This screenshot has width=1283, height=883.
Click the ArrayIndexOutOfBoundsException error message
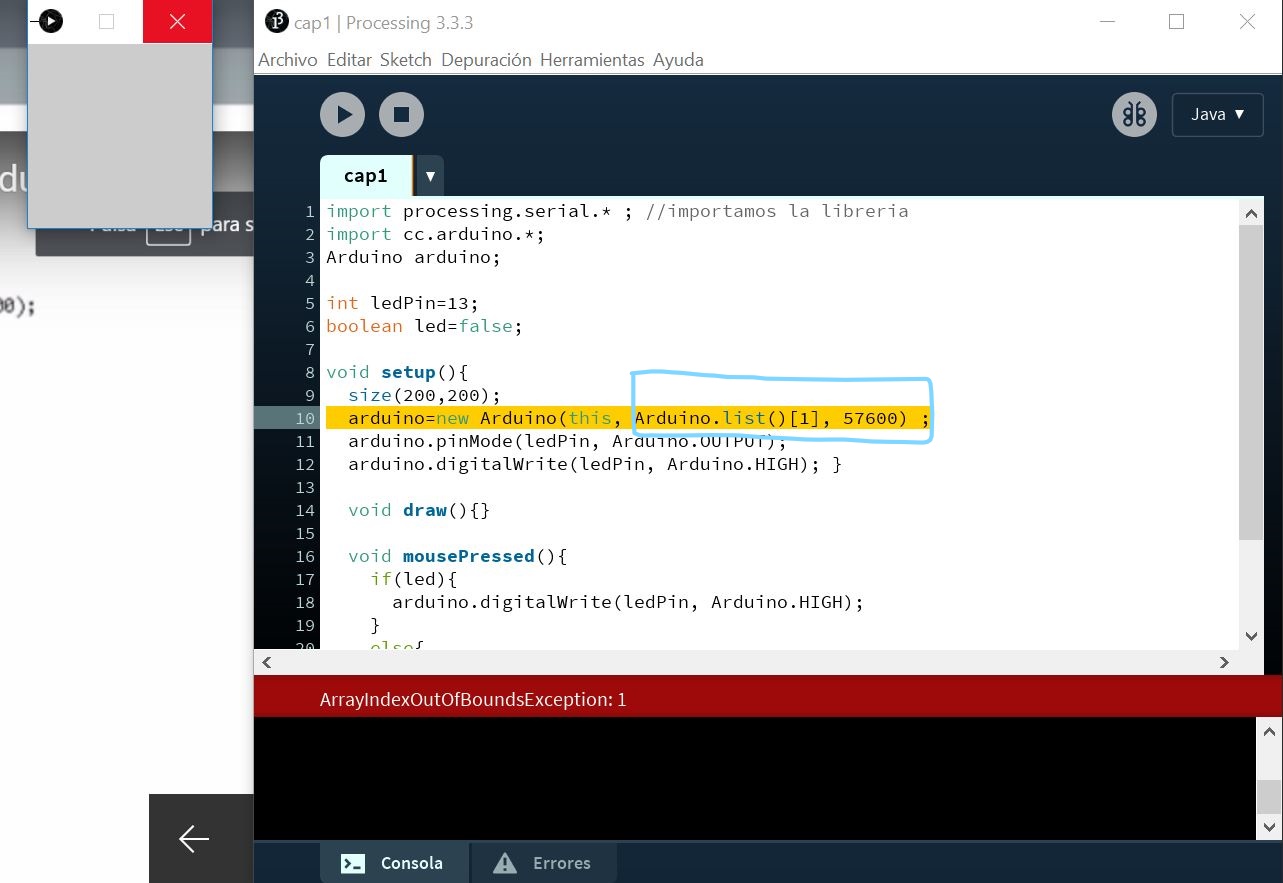(x=473, y=700)
